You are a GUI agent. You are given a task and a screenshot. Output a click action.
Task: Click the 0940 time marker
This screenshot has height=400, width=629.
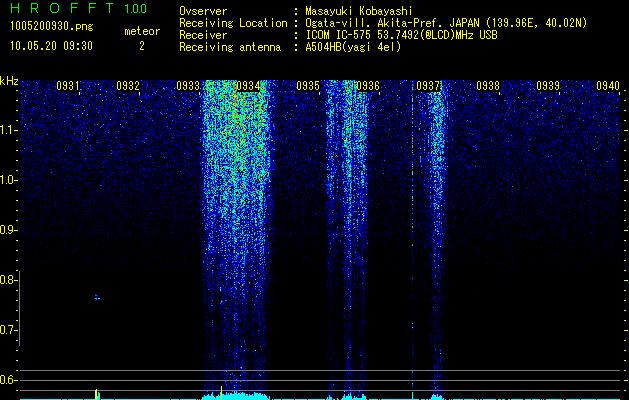pos(608,86)
